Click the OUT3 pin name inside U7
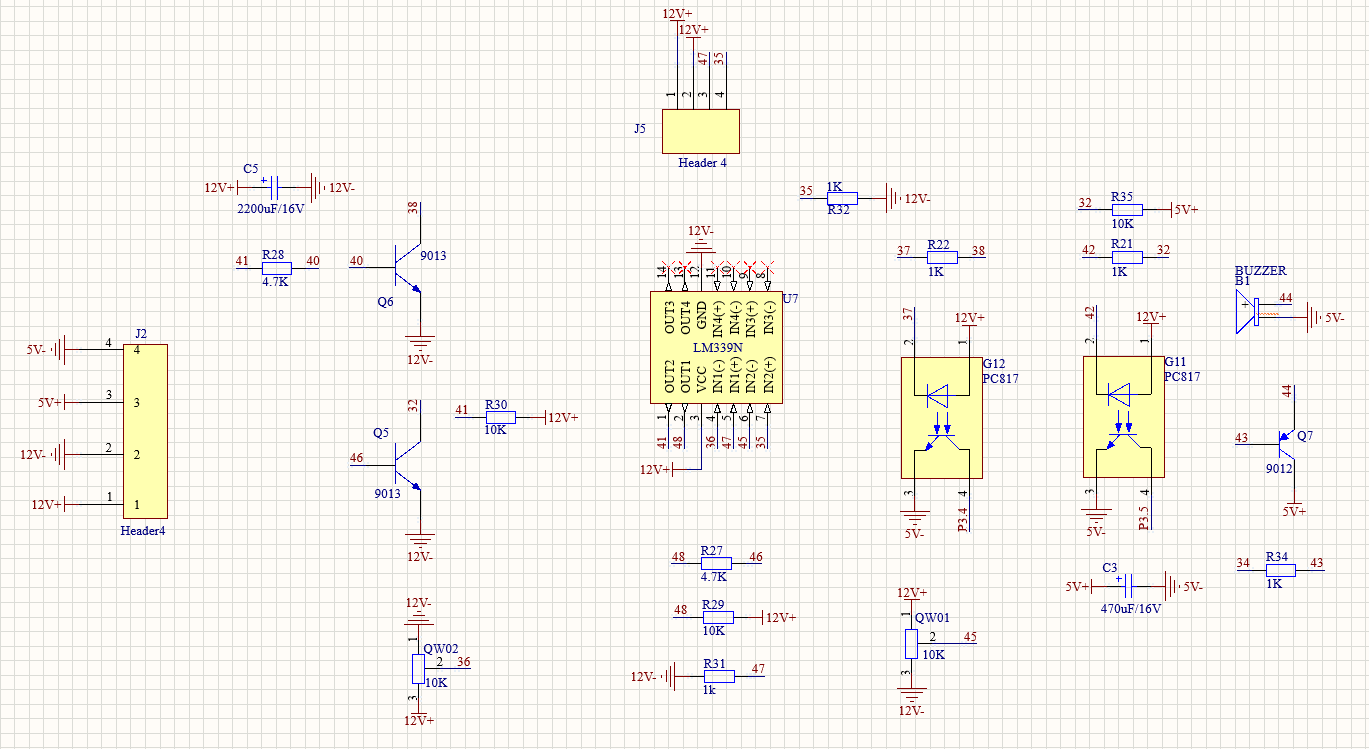Image resolution: width=1369 pixels, height=749 pixels. (x=669, y=317)
